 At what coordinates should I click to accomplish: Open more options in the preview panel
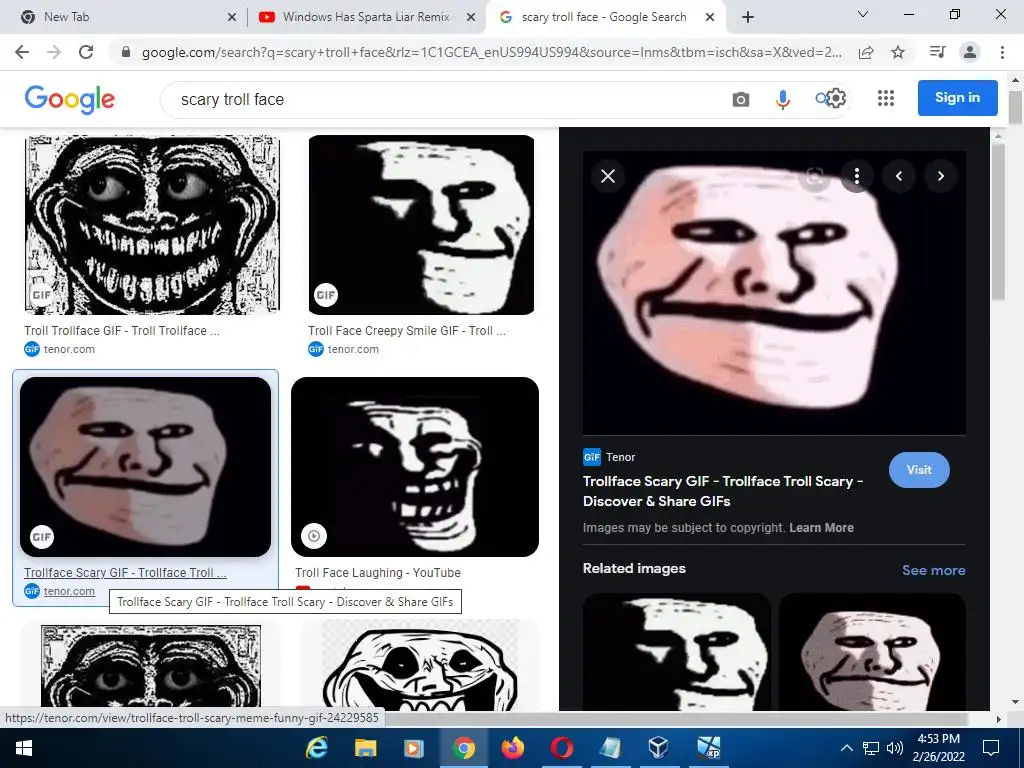857,176
